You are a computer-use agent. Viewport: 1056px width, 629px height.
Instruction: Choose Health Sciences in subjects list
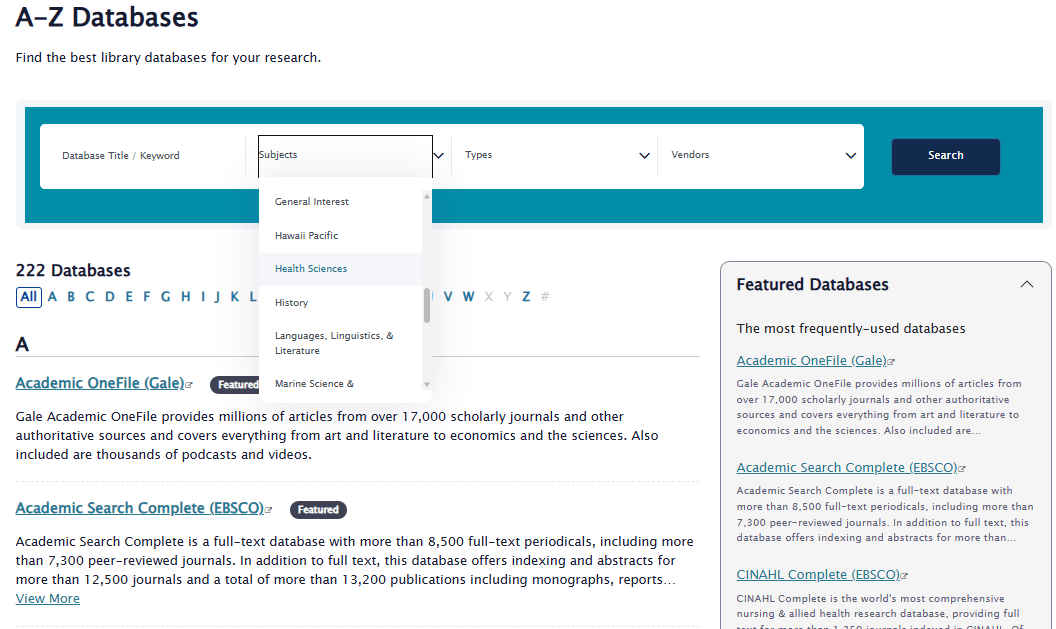click(x=341, y=269)
